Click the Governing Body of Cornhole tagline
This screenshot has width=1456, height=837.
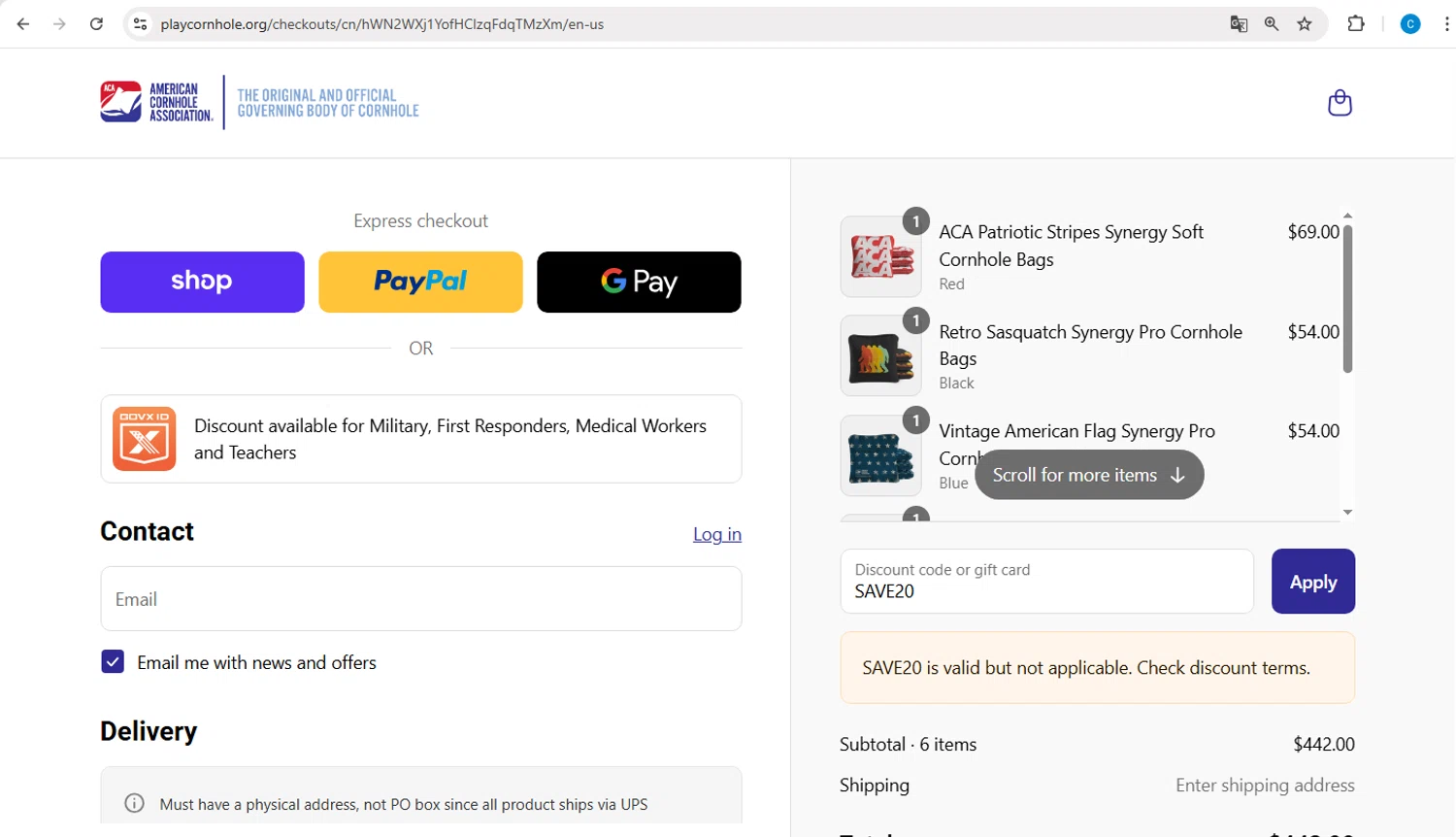click(x=328, y=103)
